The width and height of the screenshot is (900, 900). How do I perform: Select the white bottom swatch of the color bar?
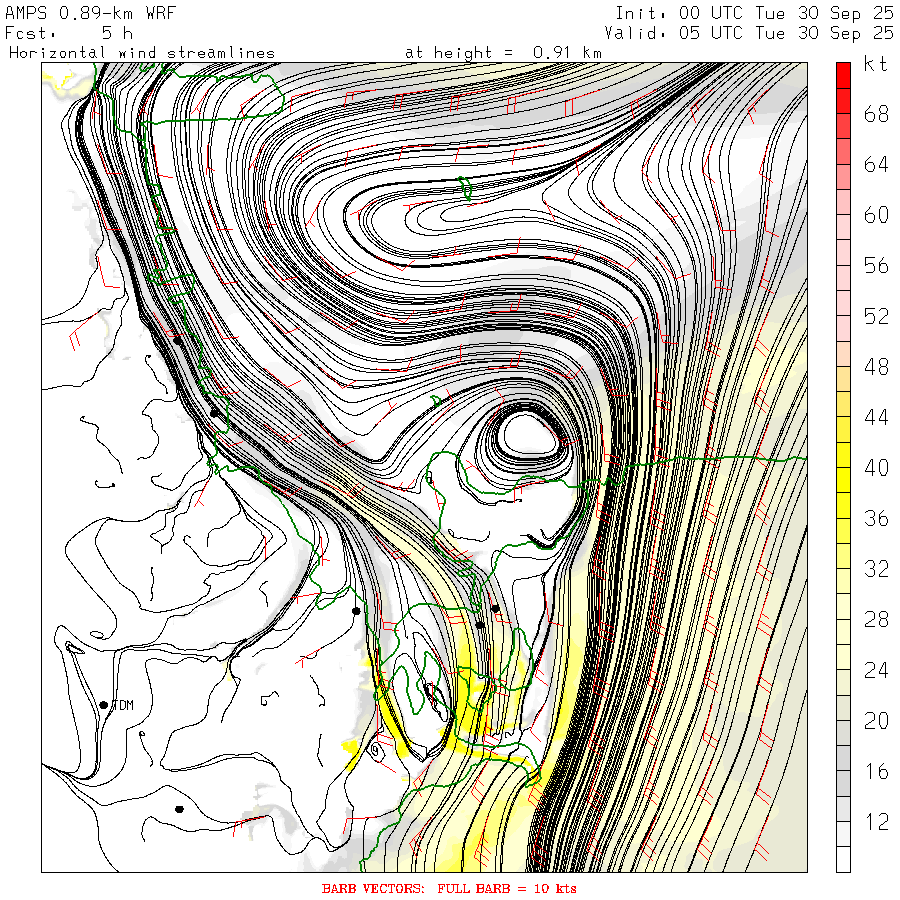843,860
